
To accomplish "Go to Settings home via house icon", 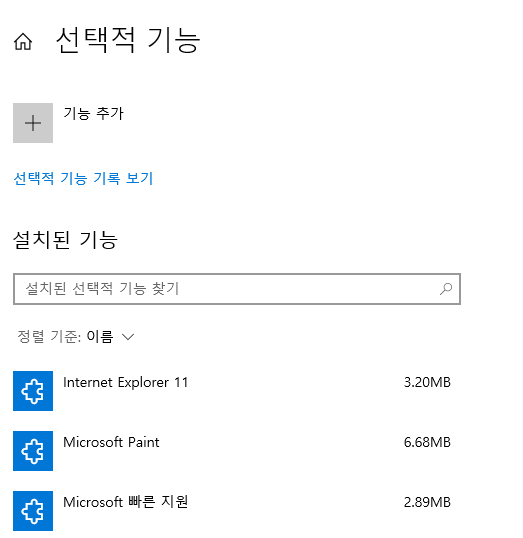I will click(x=23, y=42).
